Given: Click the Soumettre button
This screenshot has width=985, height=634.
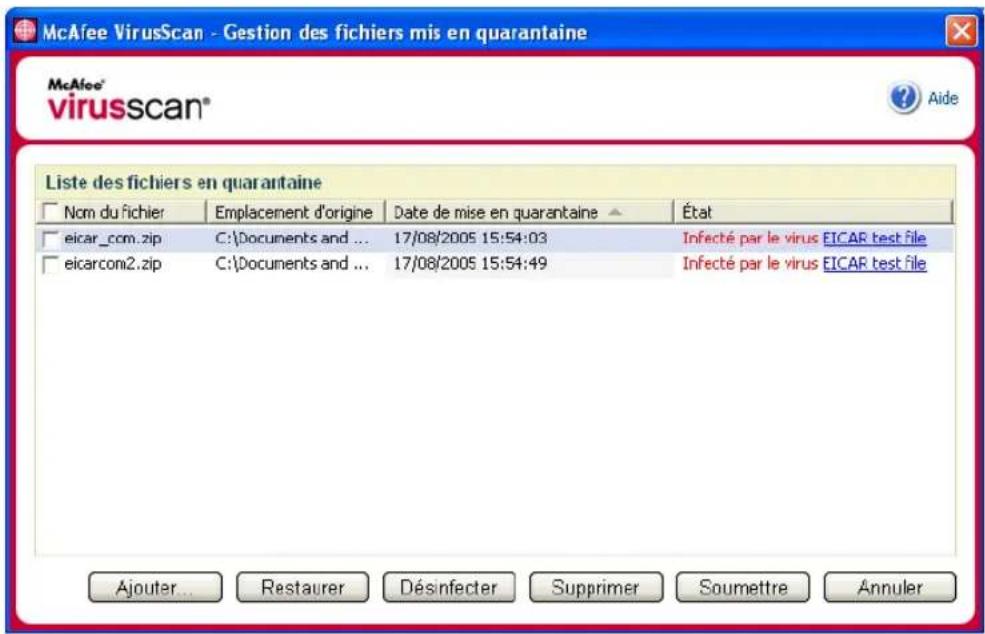Looking at the screenshot, I should pyautogui.click(x=743, y=588).
